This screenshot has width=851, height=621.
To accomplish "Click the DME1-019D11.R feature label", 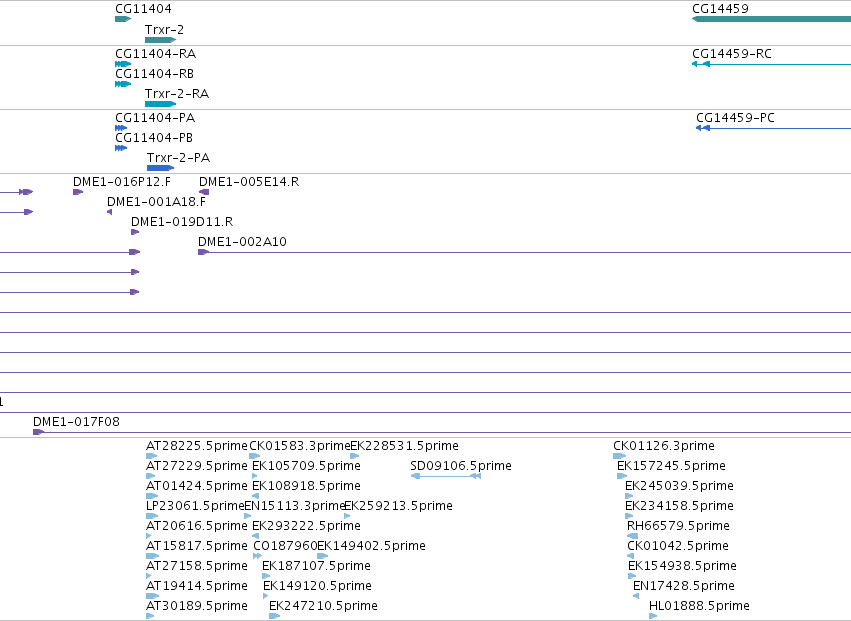I will 182,222.
